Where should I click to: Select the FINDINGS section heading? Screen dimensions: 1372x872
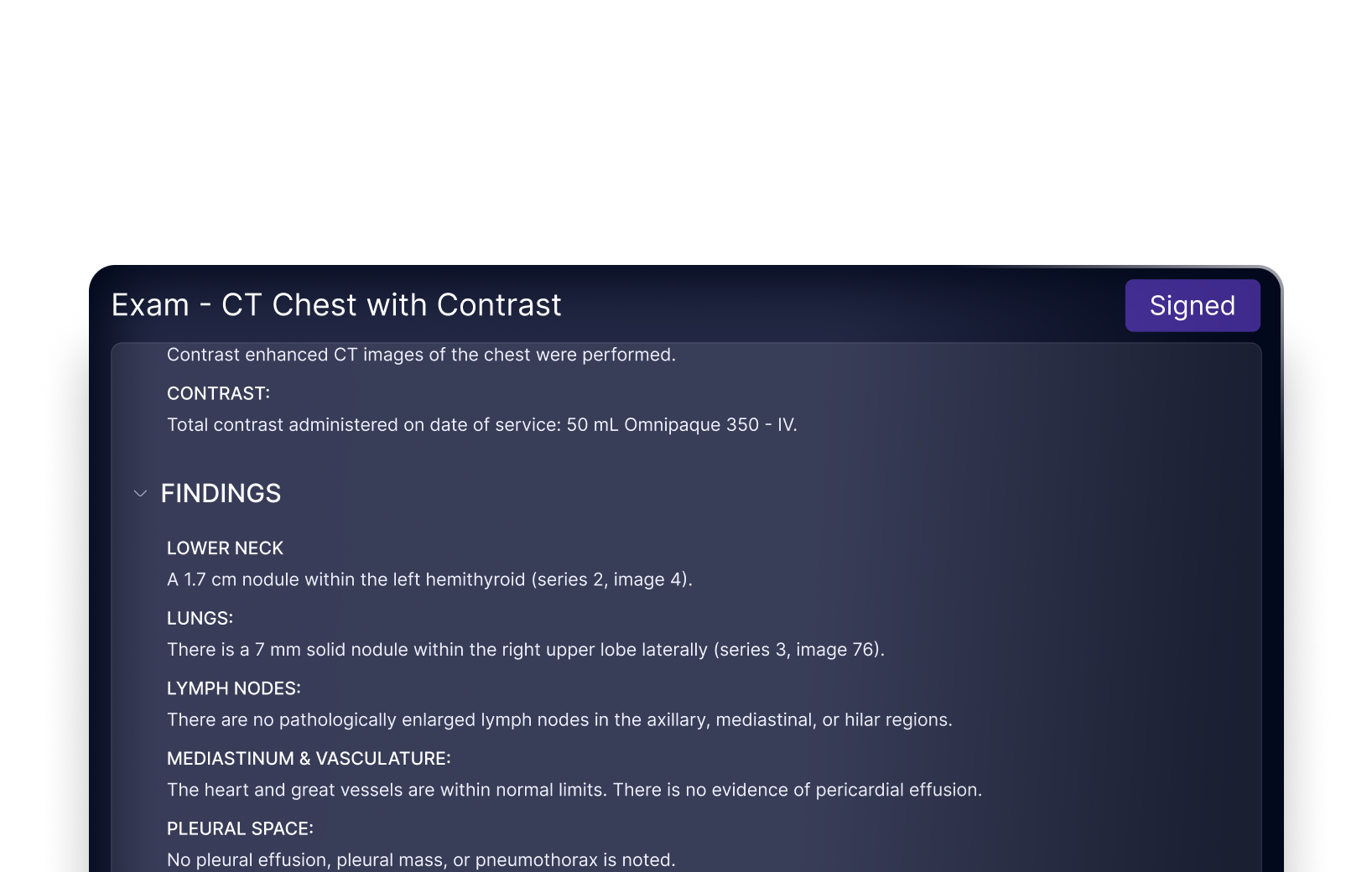(x=221, y=493)
